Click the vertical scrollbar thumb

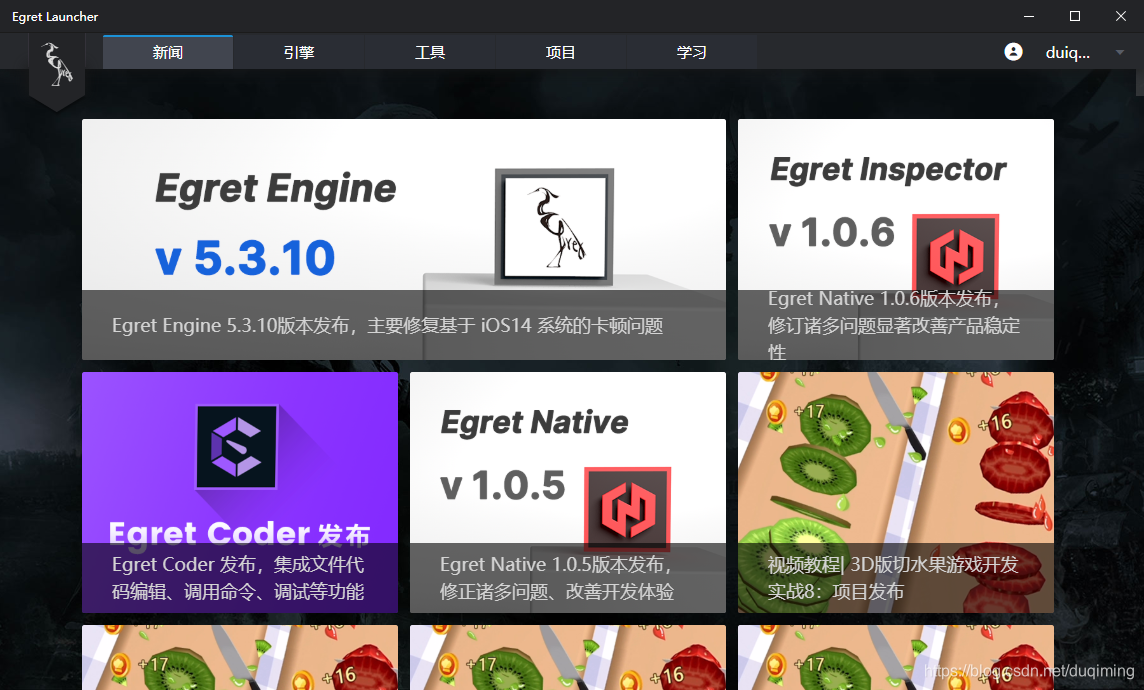(x=1140, y=82)
